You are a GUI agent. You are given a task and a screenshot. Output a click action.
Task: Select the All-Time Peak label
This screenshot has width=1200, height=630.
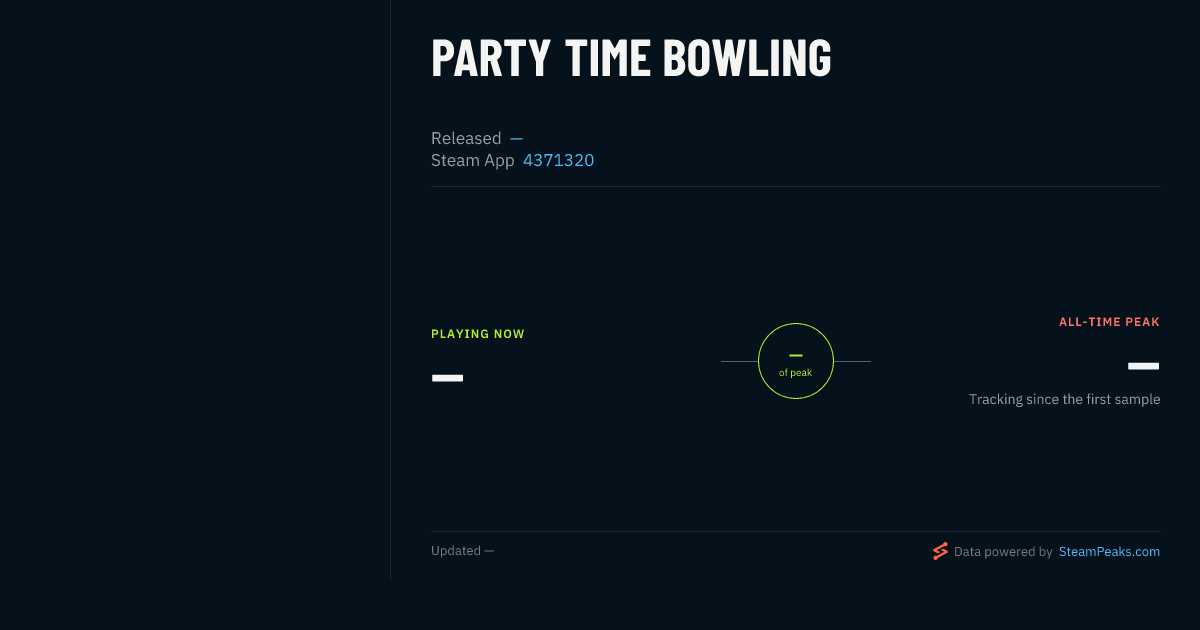(1109, 322)
